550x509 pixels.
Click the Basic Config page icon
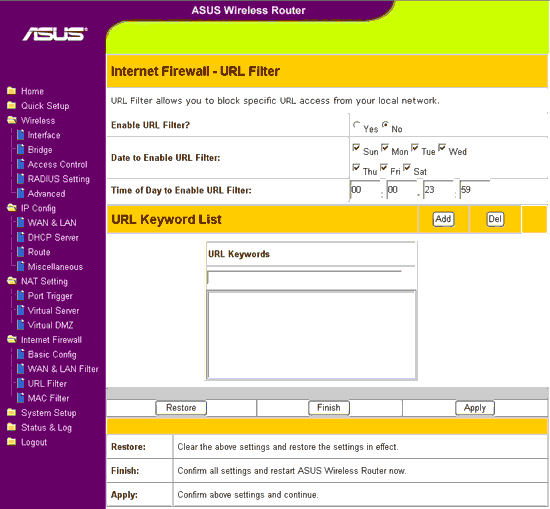click(x=21, y=354)
